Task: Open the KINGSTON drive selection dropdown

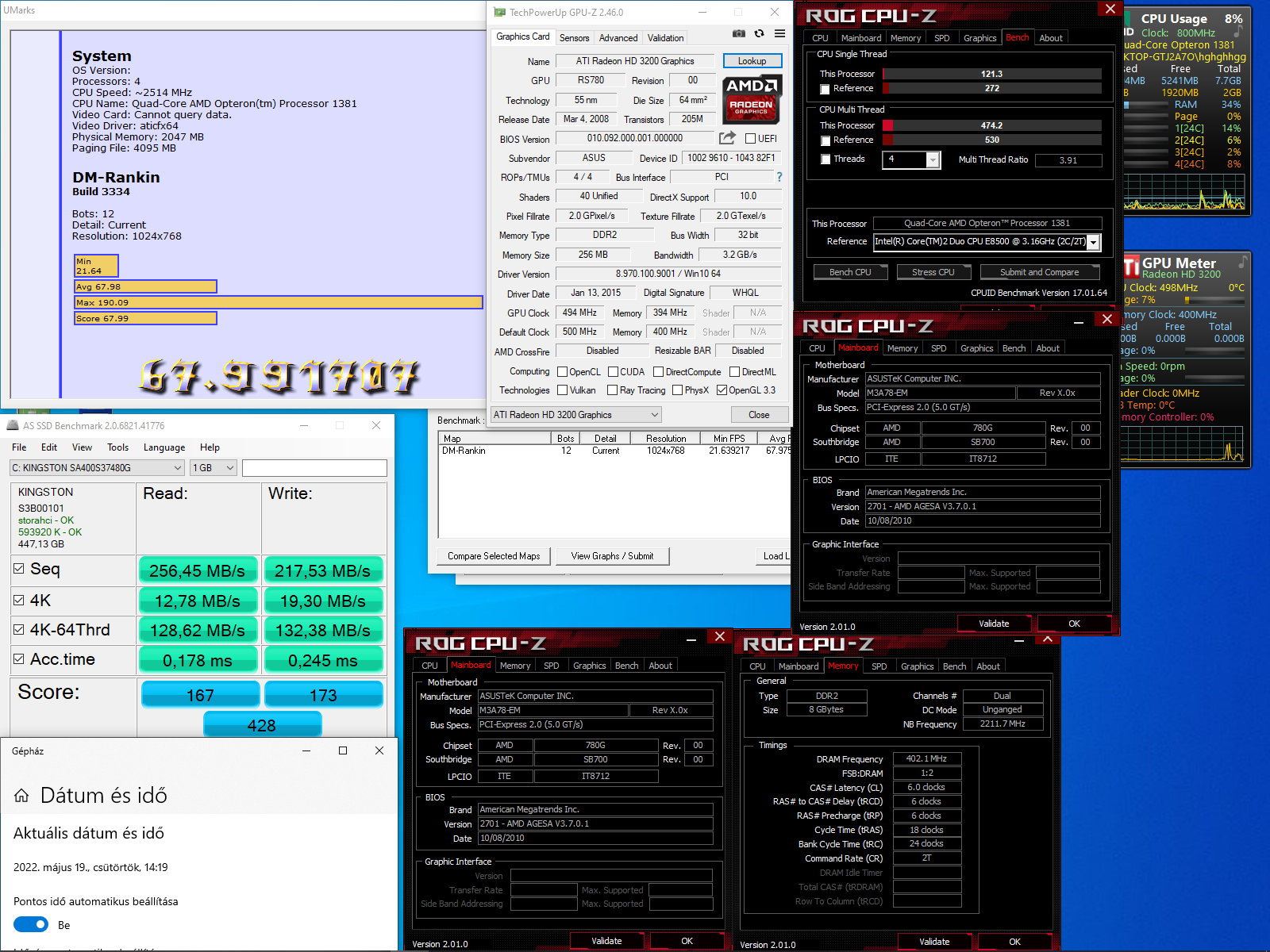Action: pos(97,468)
